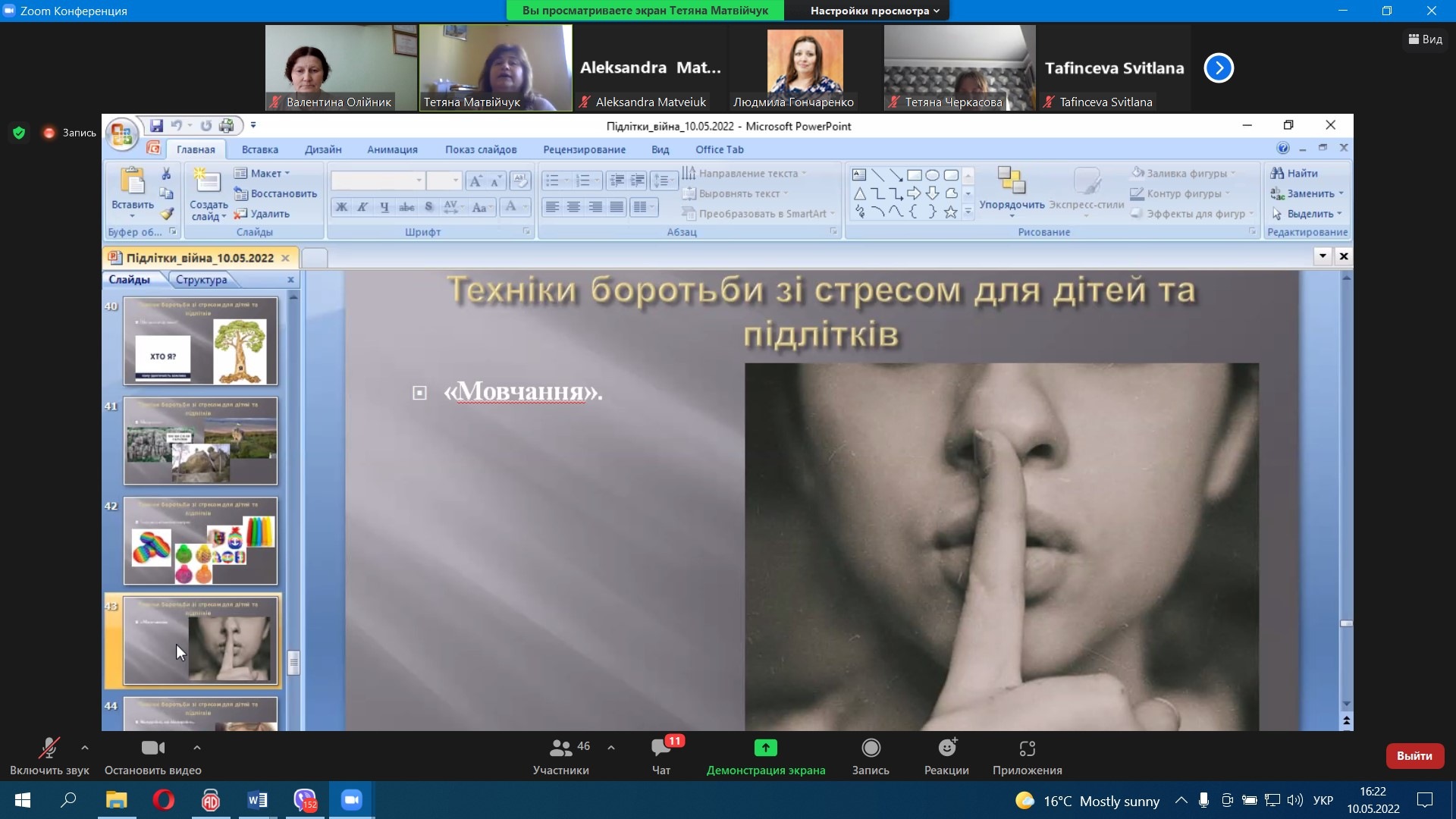Click the Запись record icon
1456x819 pixels.
pos(871,748)
